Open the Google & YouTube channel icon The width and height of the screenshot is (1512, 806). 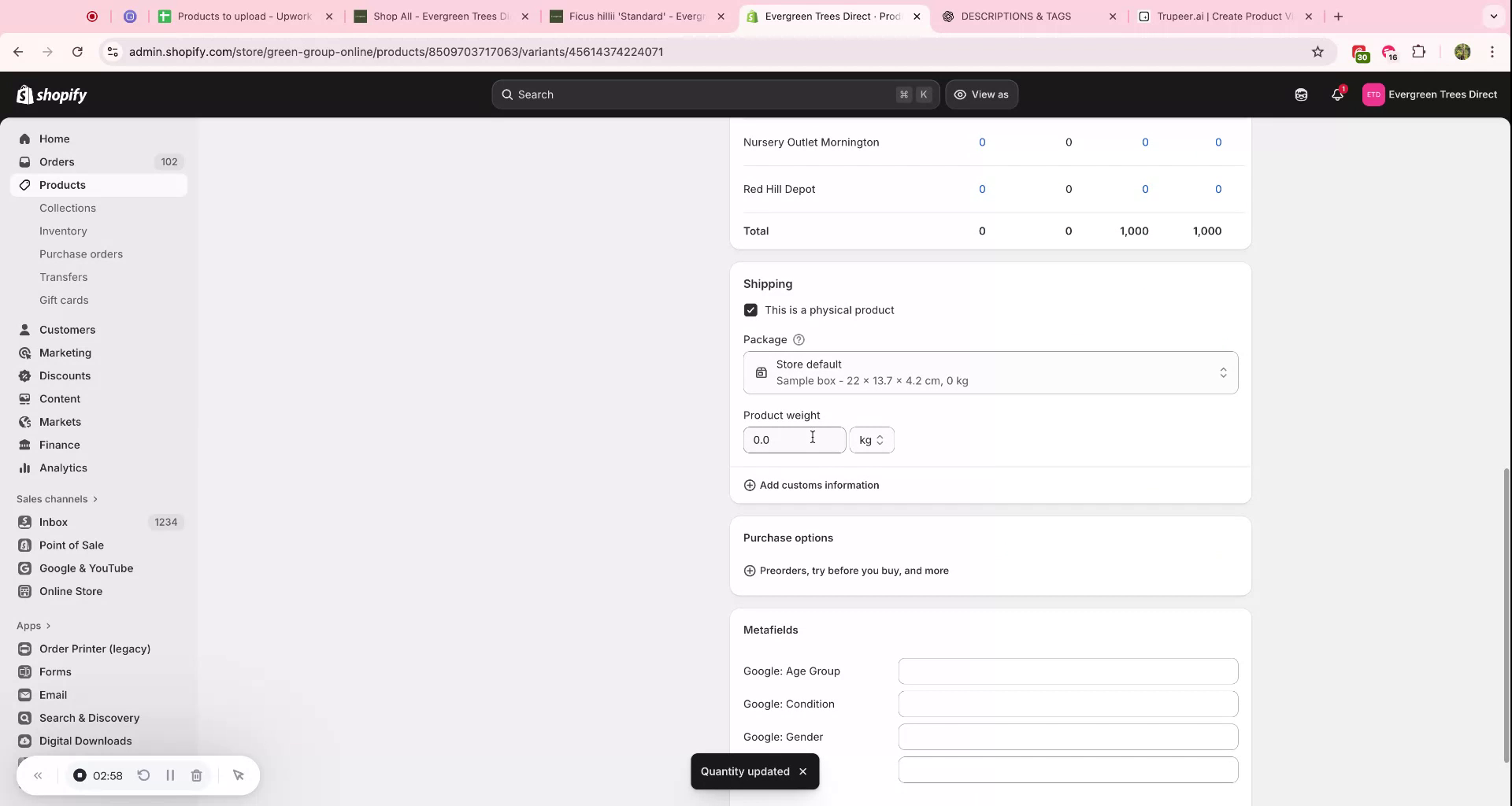pos(25,568)
